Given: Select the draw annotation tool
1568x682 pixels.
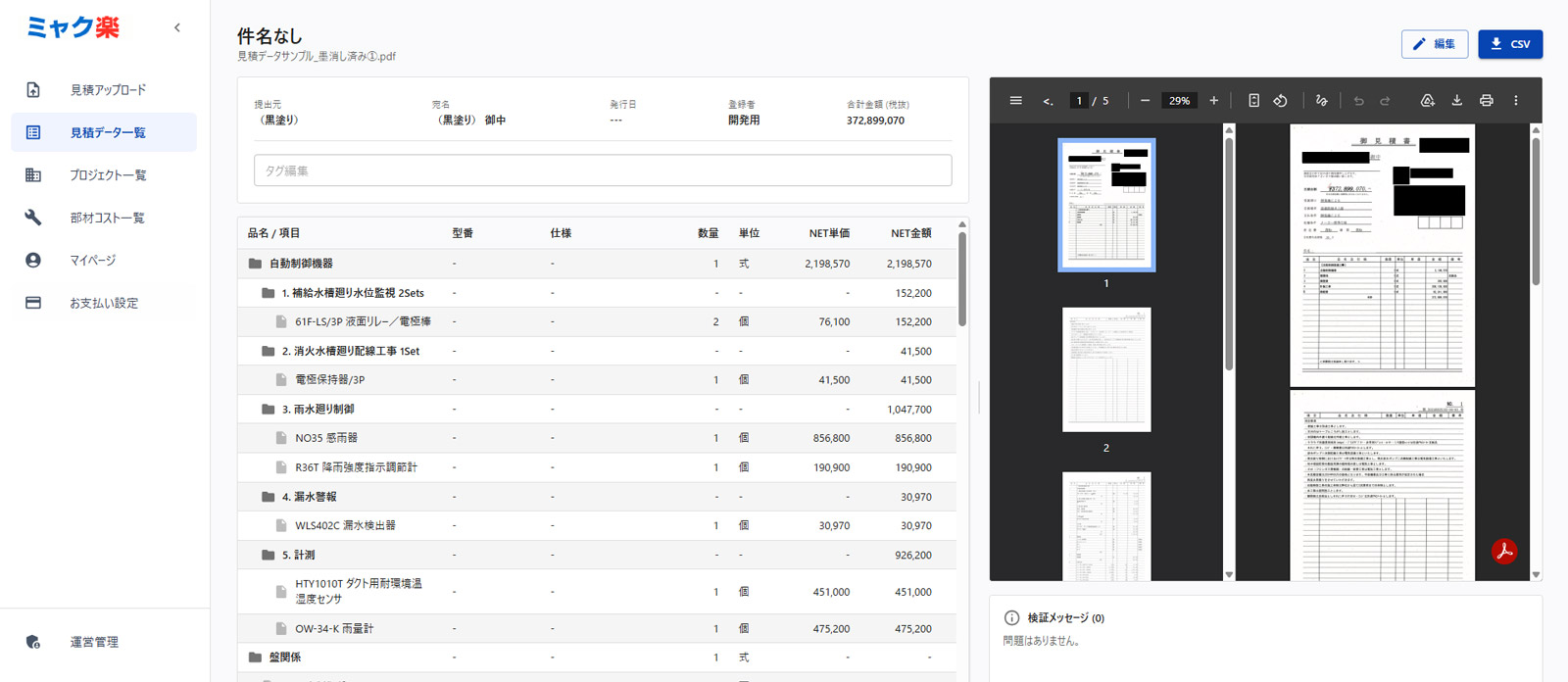Looking at the screenshot, I should 1321,101.
